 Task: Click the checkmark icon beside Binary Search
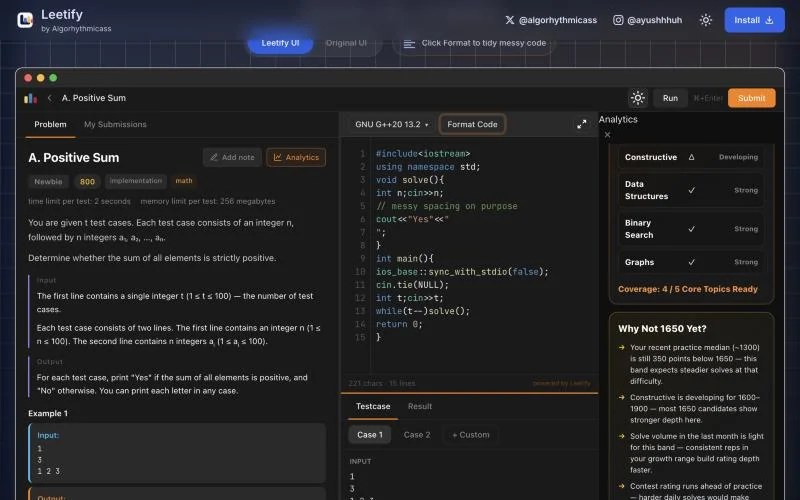(691, 229)
